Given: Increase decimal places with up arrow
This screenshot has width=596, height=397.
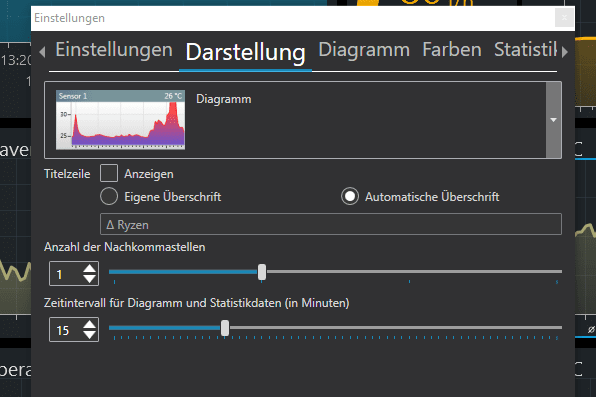Looking at the screenshot, I should pos(90,268).
